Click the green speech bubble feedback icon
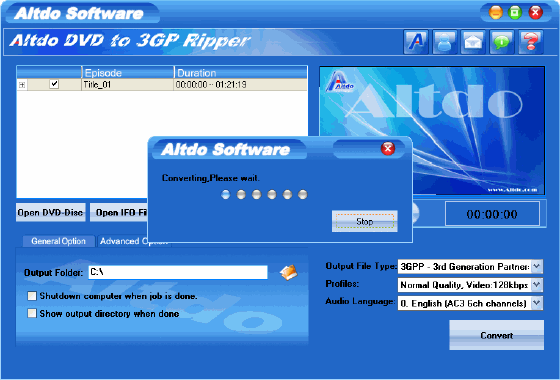 tap(502, 42)
